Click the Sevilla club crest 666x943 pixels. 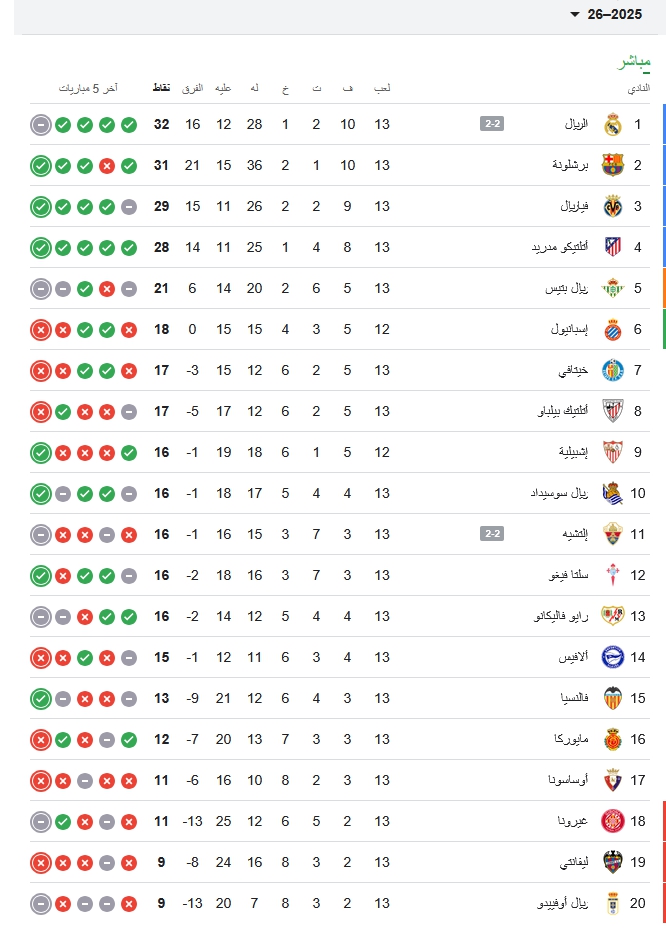point(612,452)
